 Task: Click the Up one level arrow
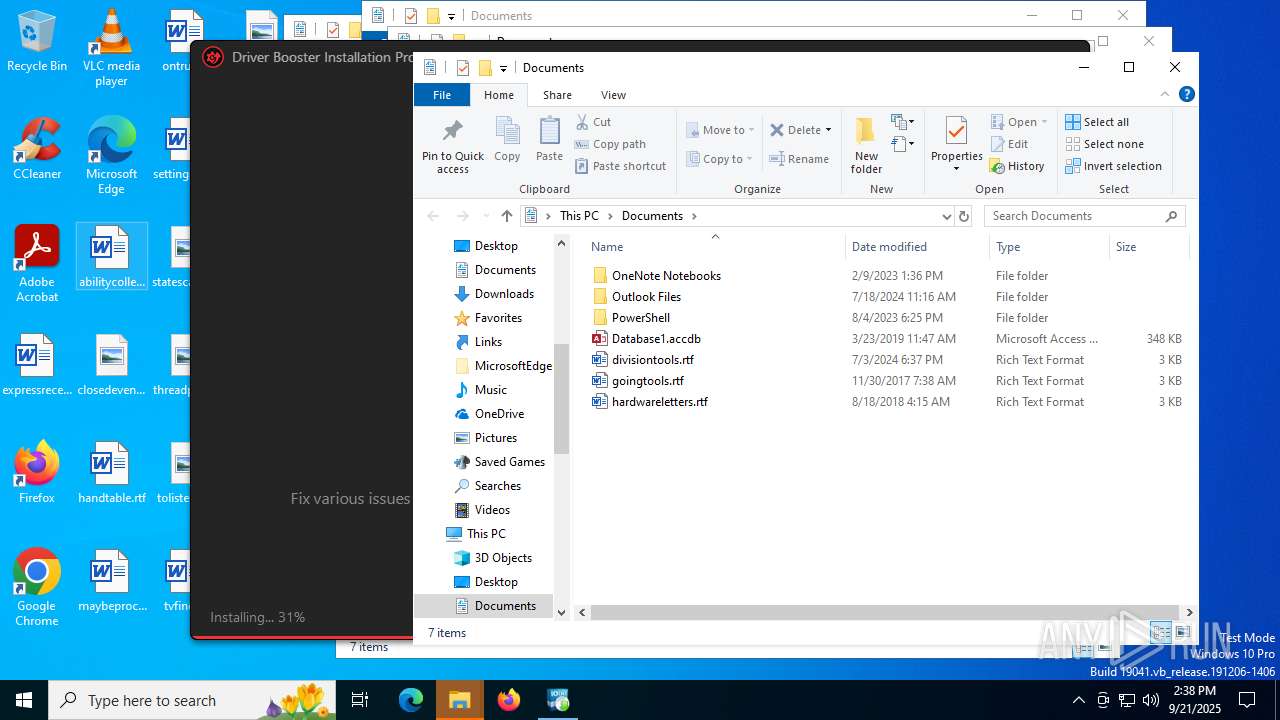[507, 216]
